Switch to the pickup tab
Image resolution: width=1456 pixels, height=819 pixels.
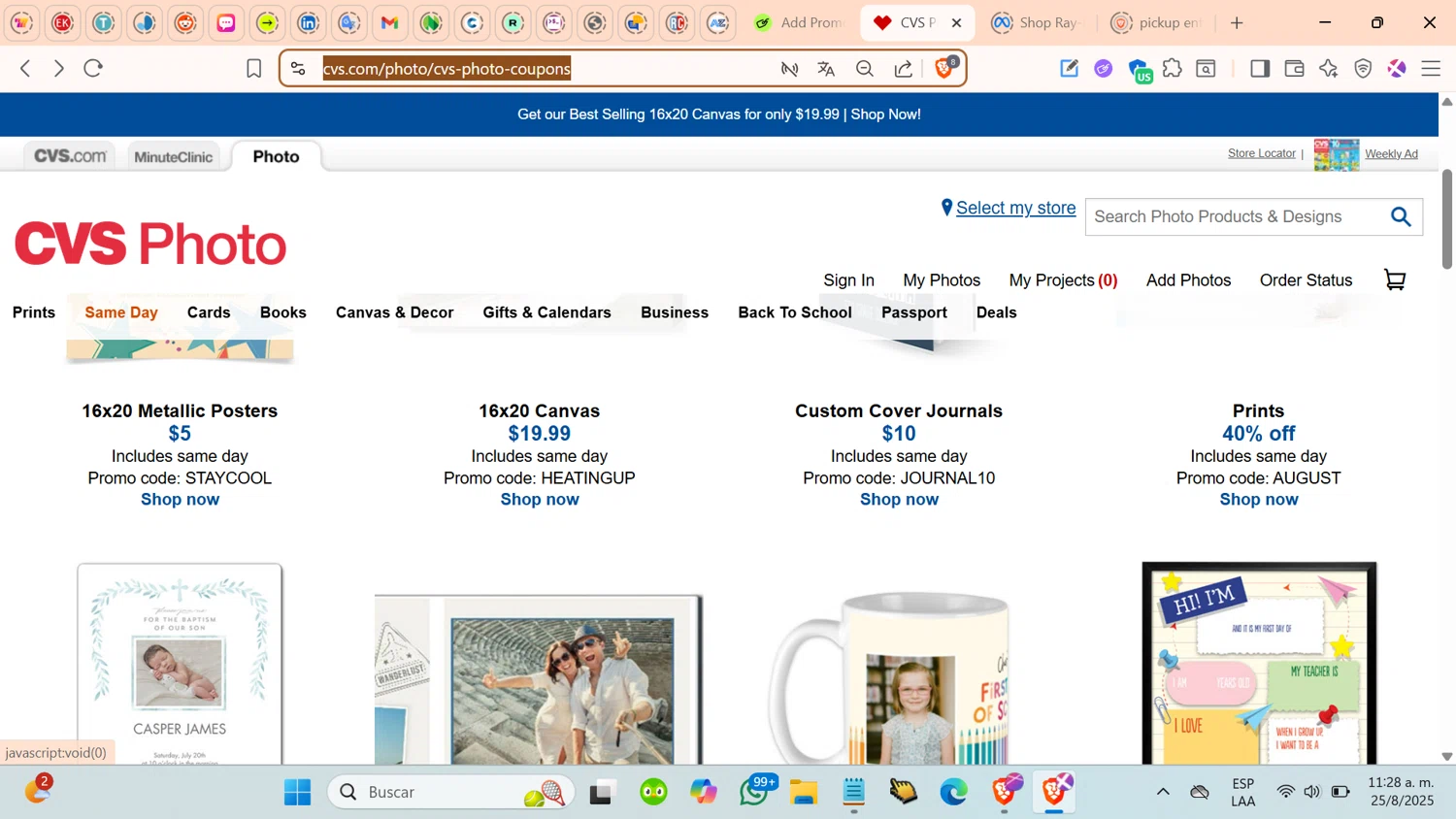click(1156, 22)
